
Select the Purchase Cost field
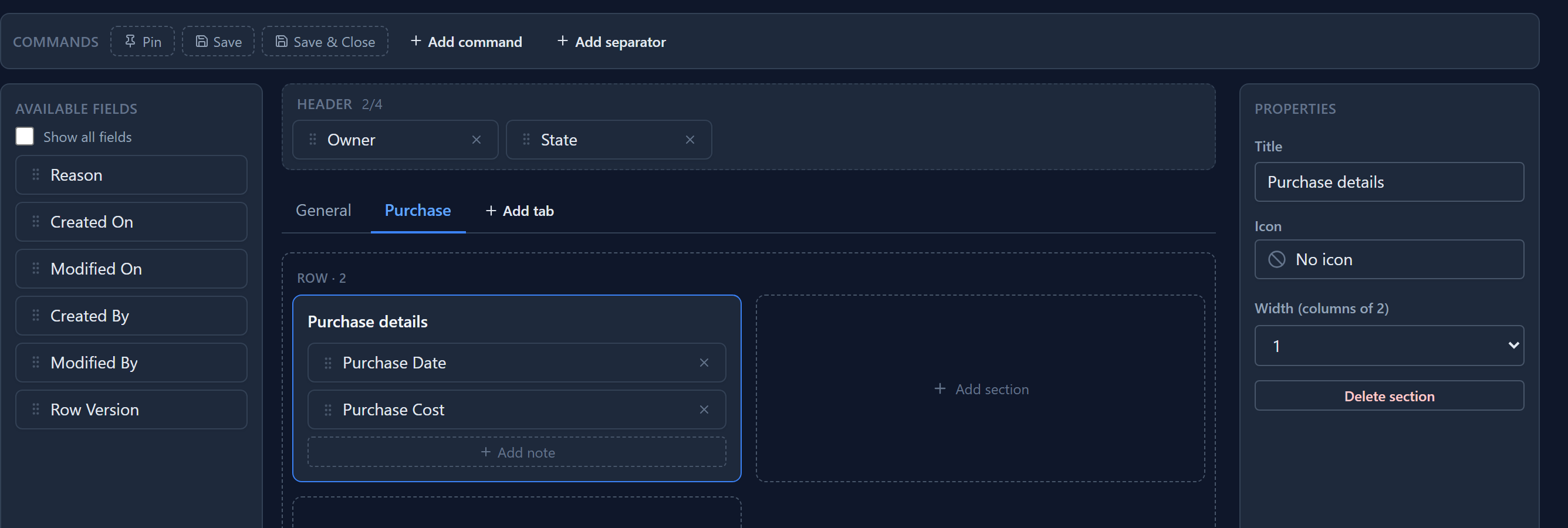(x=517, y=409)
